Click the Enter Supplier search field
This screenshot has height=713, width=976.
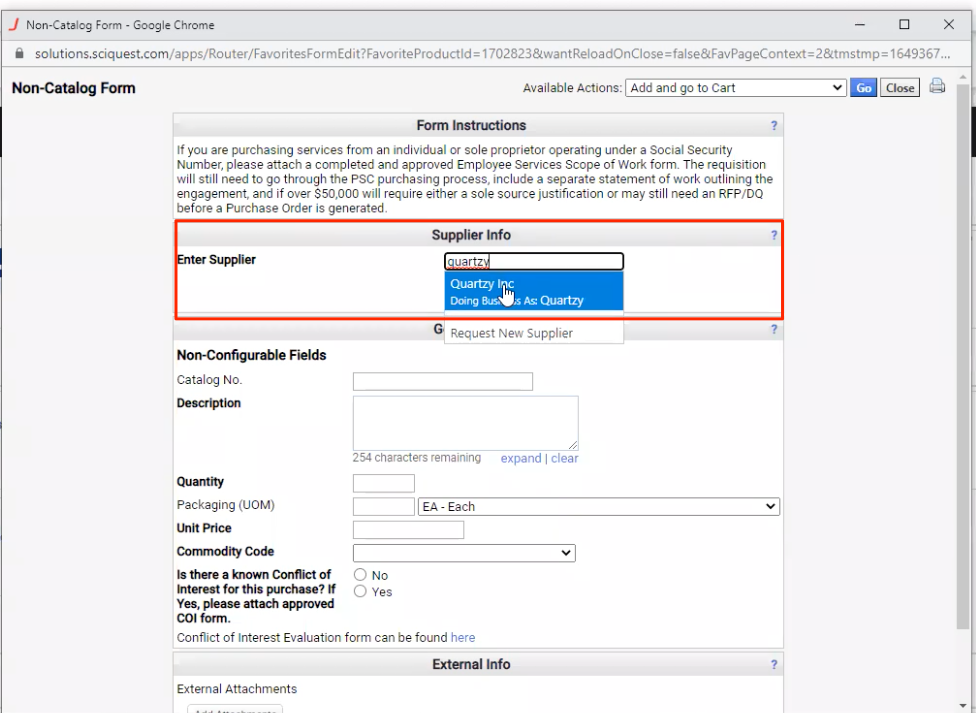coord(533,262)
